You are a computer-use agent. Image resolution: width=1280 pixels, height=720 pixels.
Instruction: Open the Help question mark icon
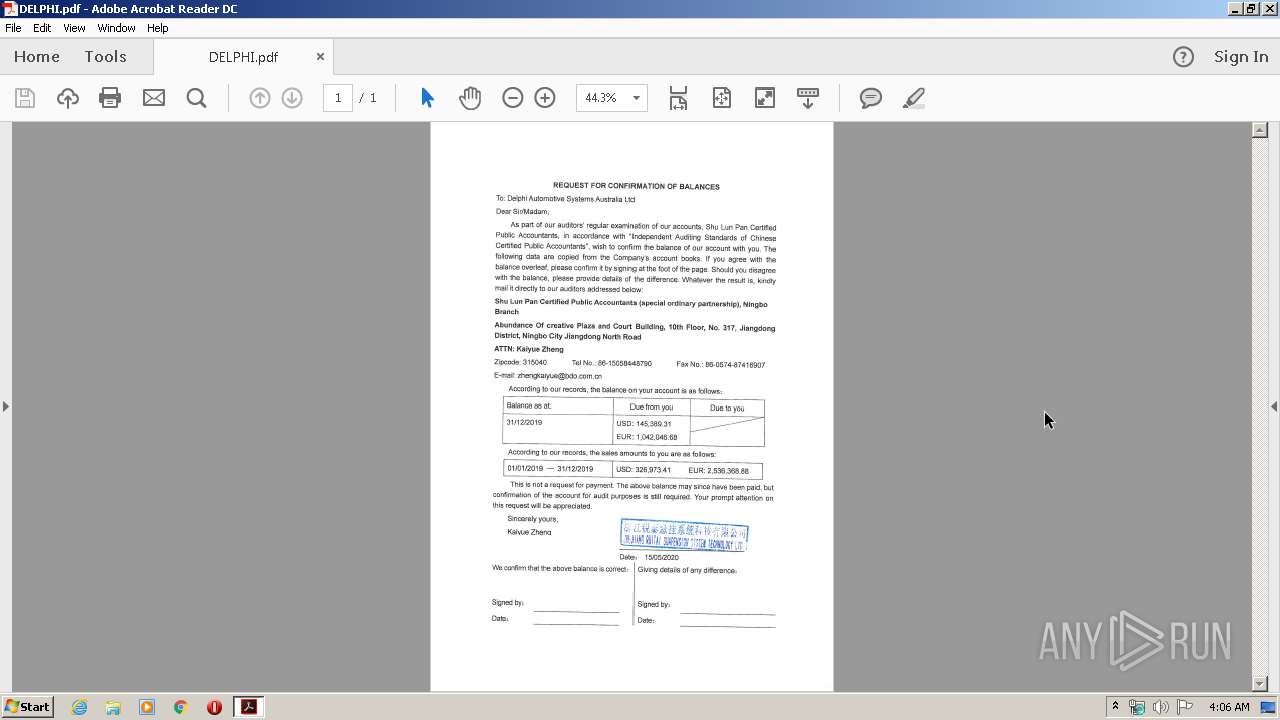coord(1183,57)
